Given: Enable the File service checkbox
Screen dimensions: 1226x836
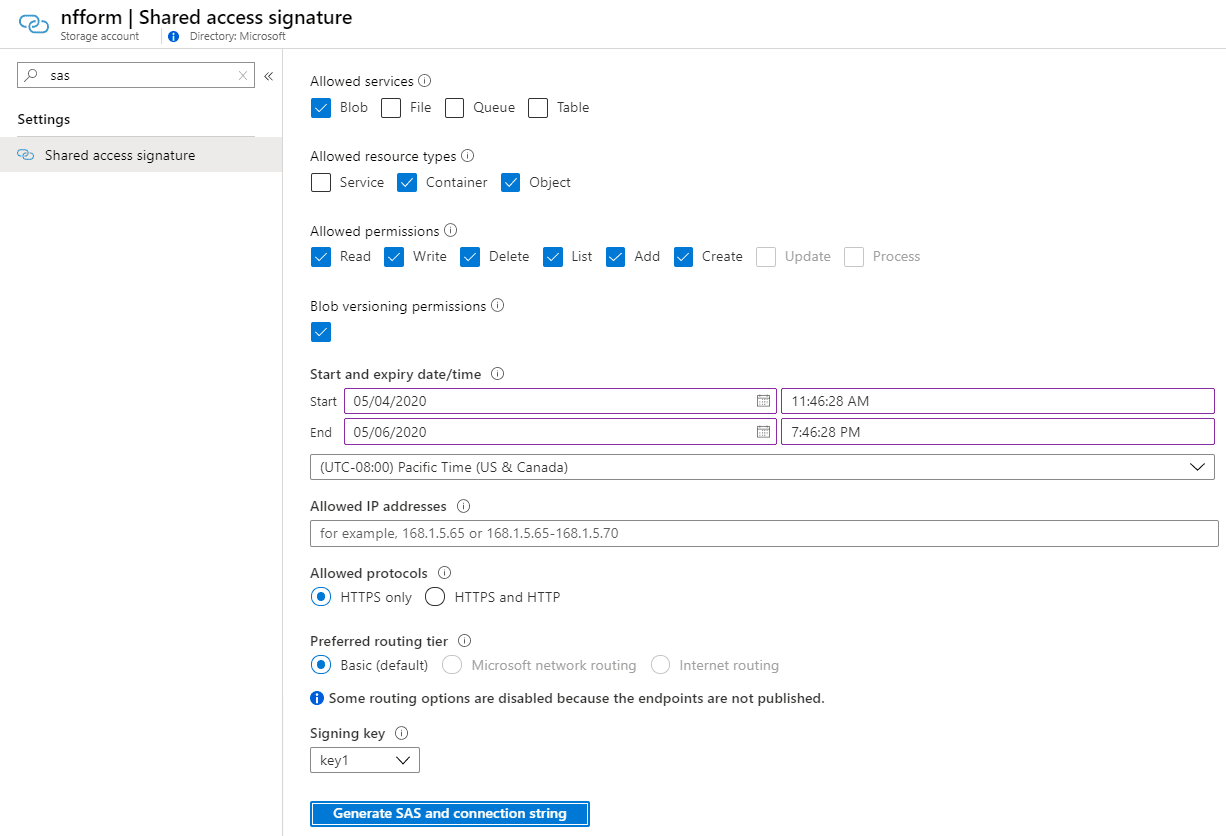Looking at the screenshot, I should 390,107.
